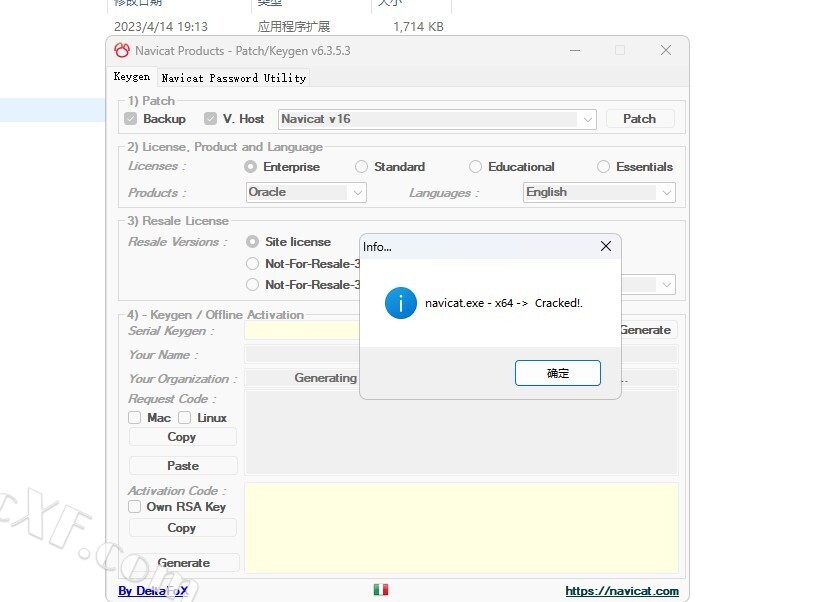Click Generate below the Activation Code Copy button
Image resolution: width=818 pixels, height=602 pixels.
(184, 563)
